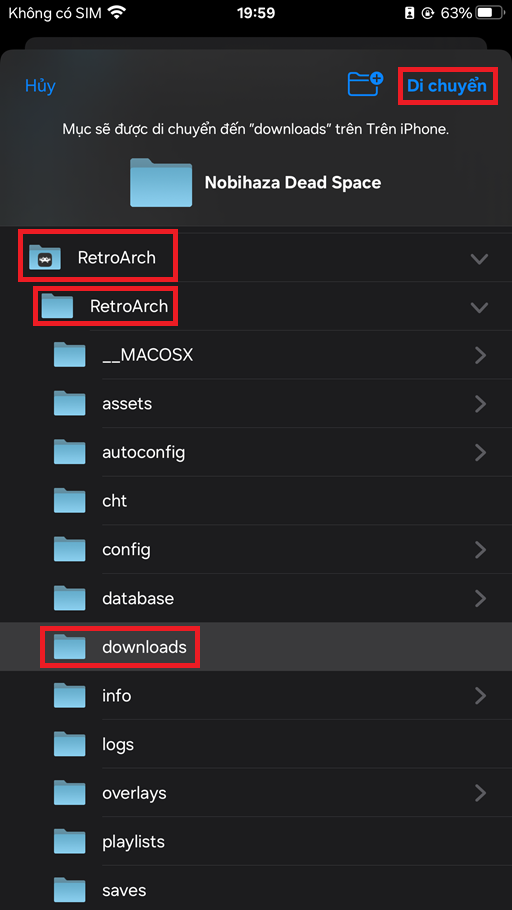Tap the RetroArch app folder icon
The height and width of the screenshot is (910, 512).
pos(45,257)
